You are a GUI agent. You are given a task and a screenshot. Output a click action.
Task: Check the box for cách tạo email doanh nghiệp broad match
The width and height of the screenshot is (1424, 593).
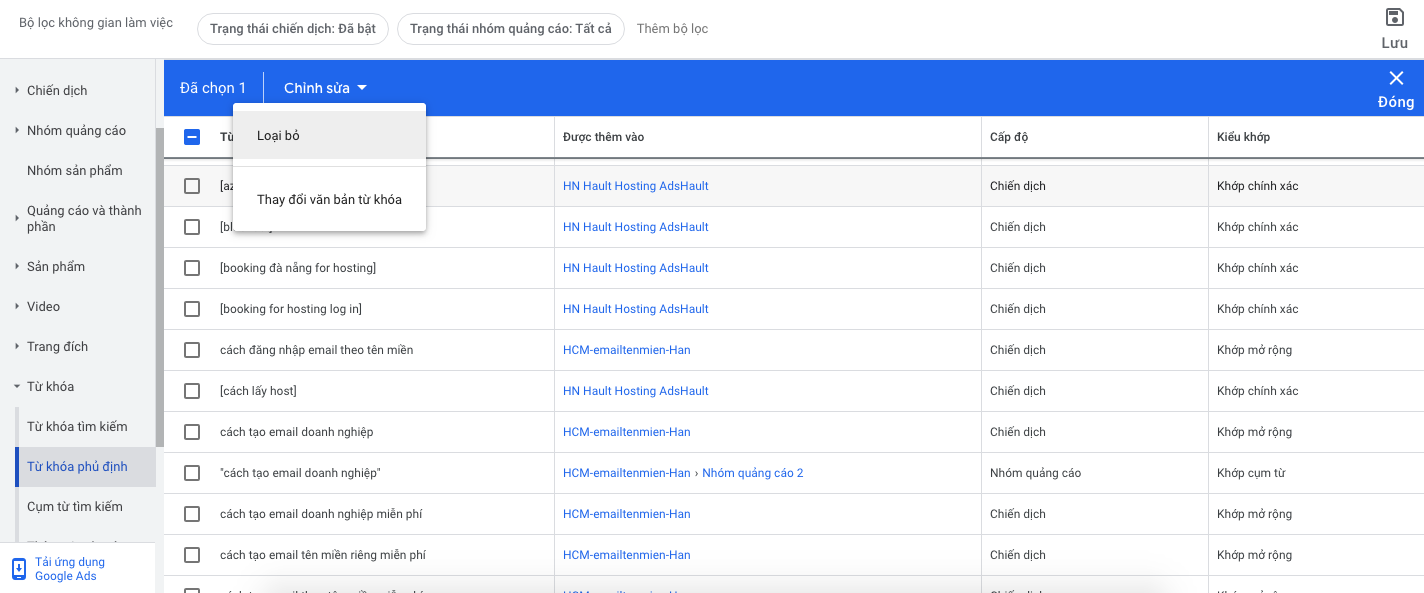(192, 432)
